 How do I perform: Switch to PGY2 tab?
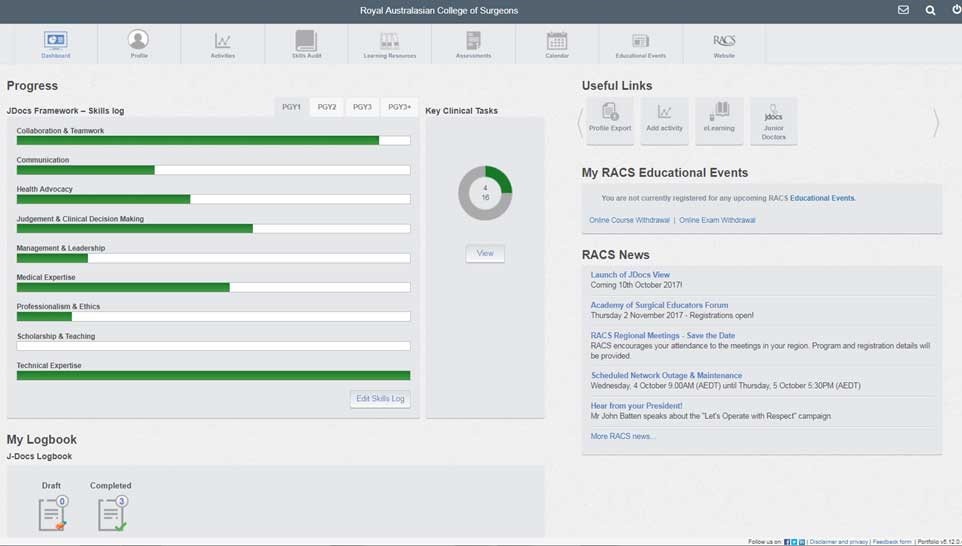(327, 107)
